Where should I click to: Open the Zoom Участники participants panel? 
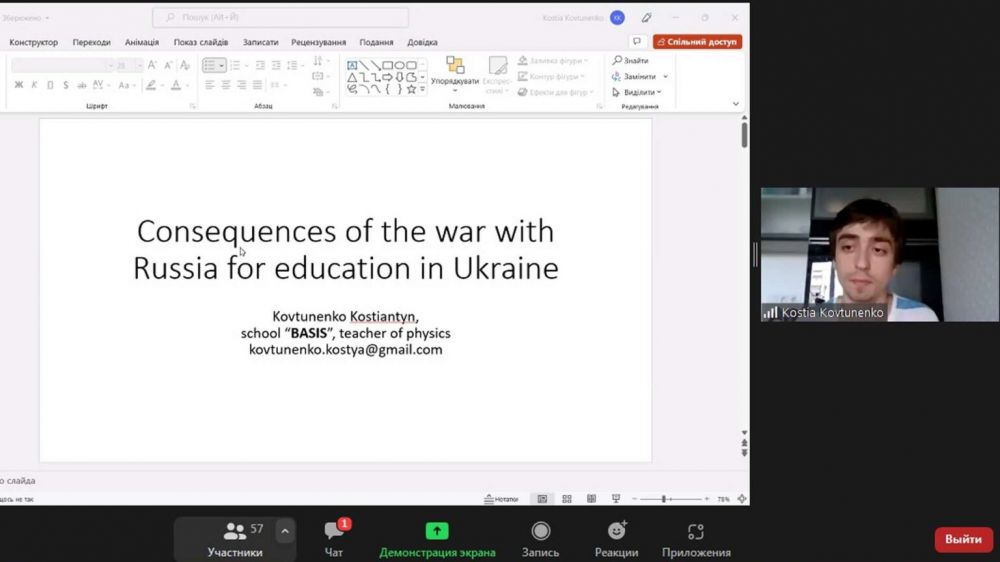(x=235, y=538)
